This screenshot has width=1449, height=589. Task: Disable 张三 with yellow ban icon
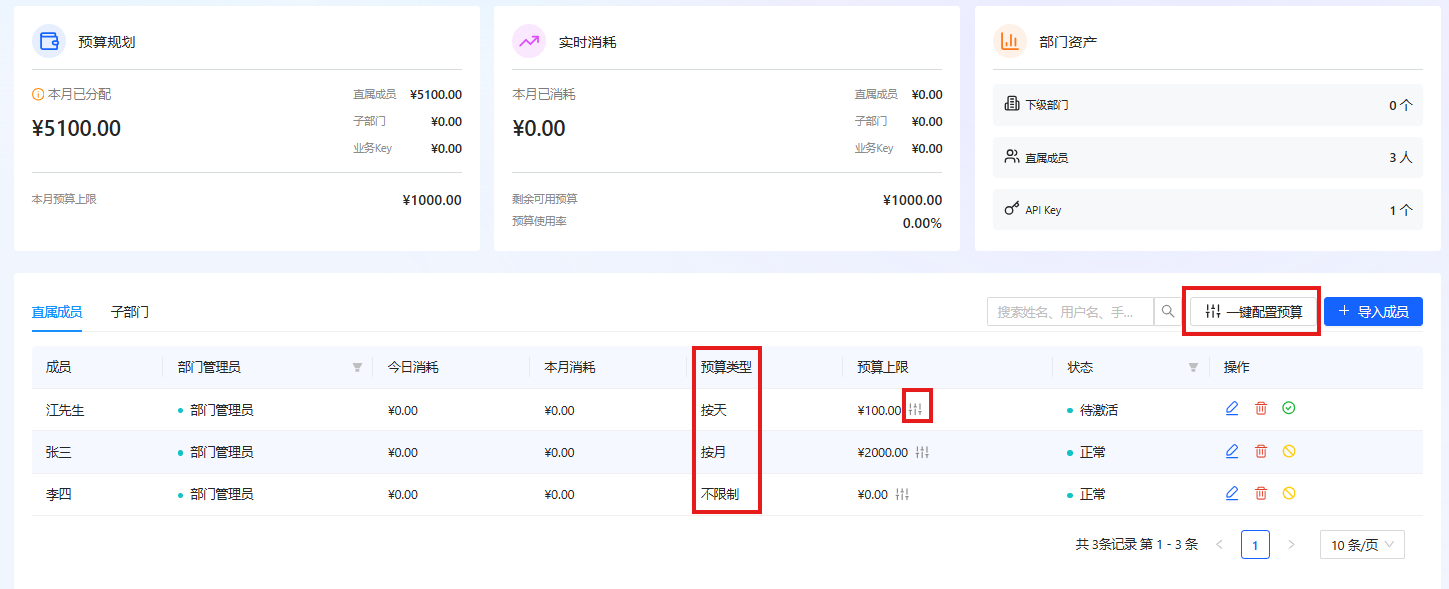(1289, 451)
